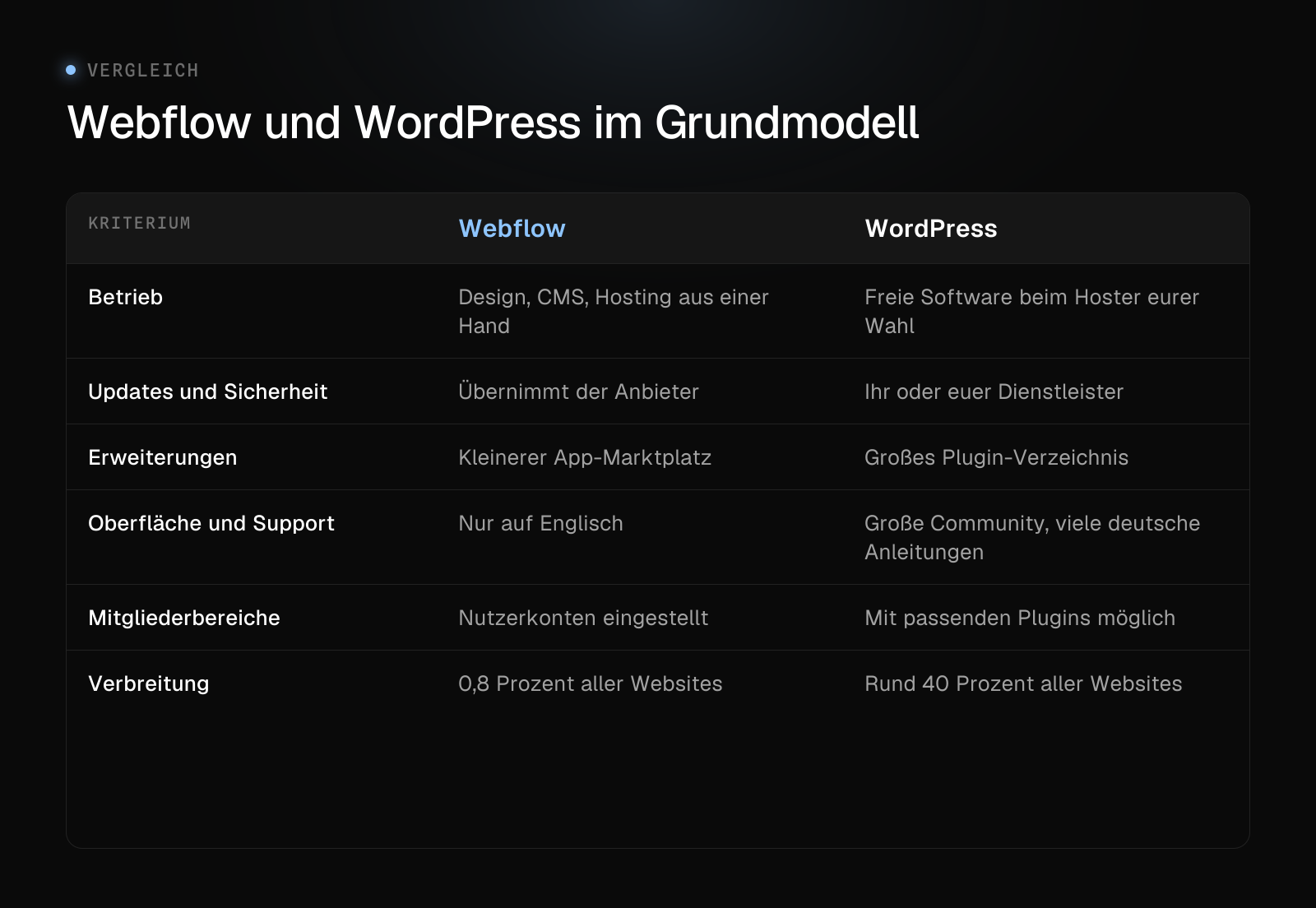Click the '0,8 Prozent aller Websites' cell

pos(590,683)
